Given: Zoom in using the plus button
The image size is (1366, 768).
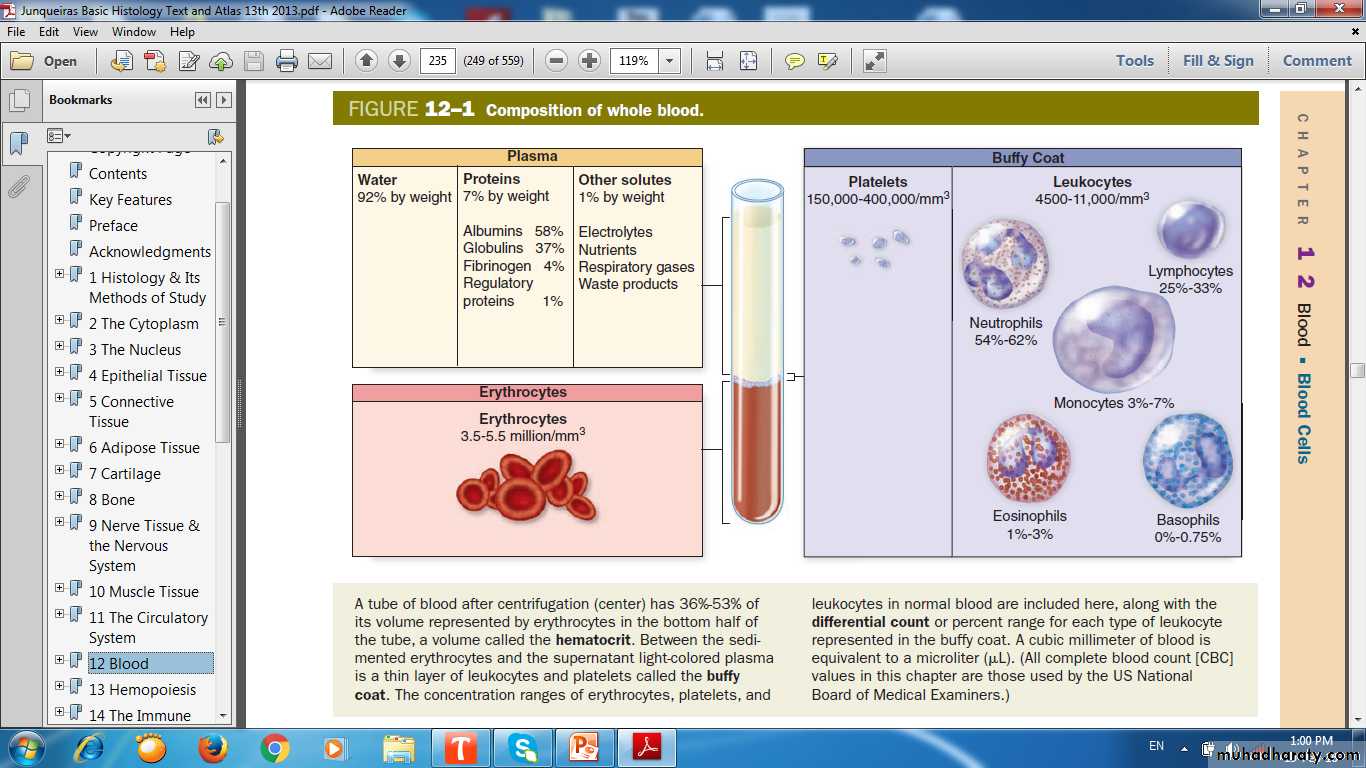Looking at the screenshot, I should [x=590, y=61].
